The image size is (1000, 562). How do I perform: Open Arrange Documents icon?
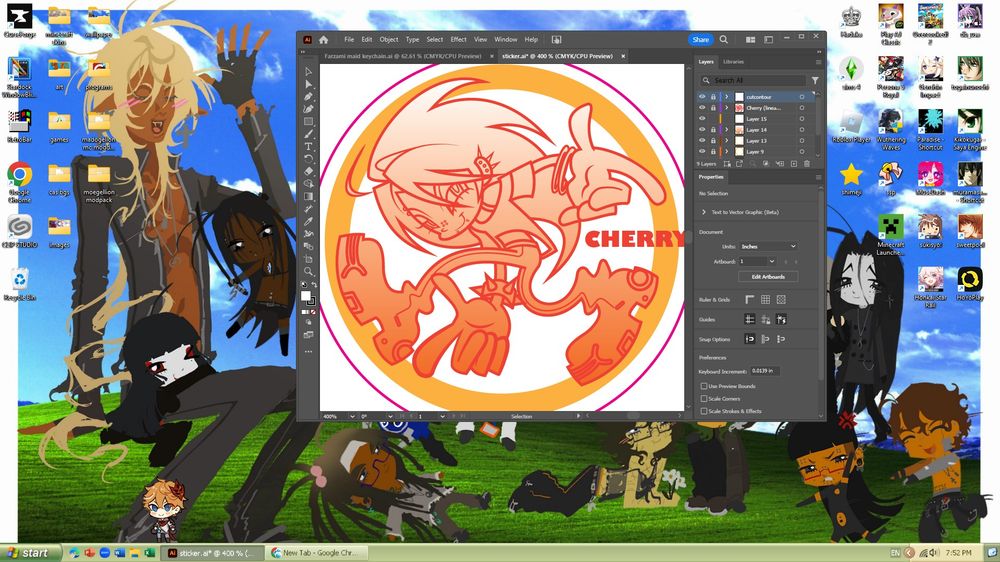tap(751, 40)
